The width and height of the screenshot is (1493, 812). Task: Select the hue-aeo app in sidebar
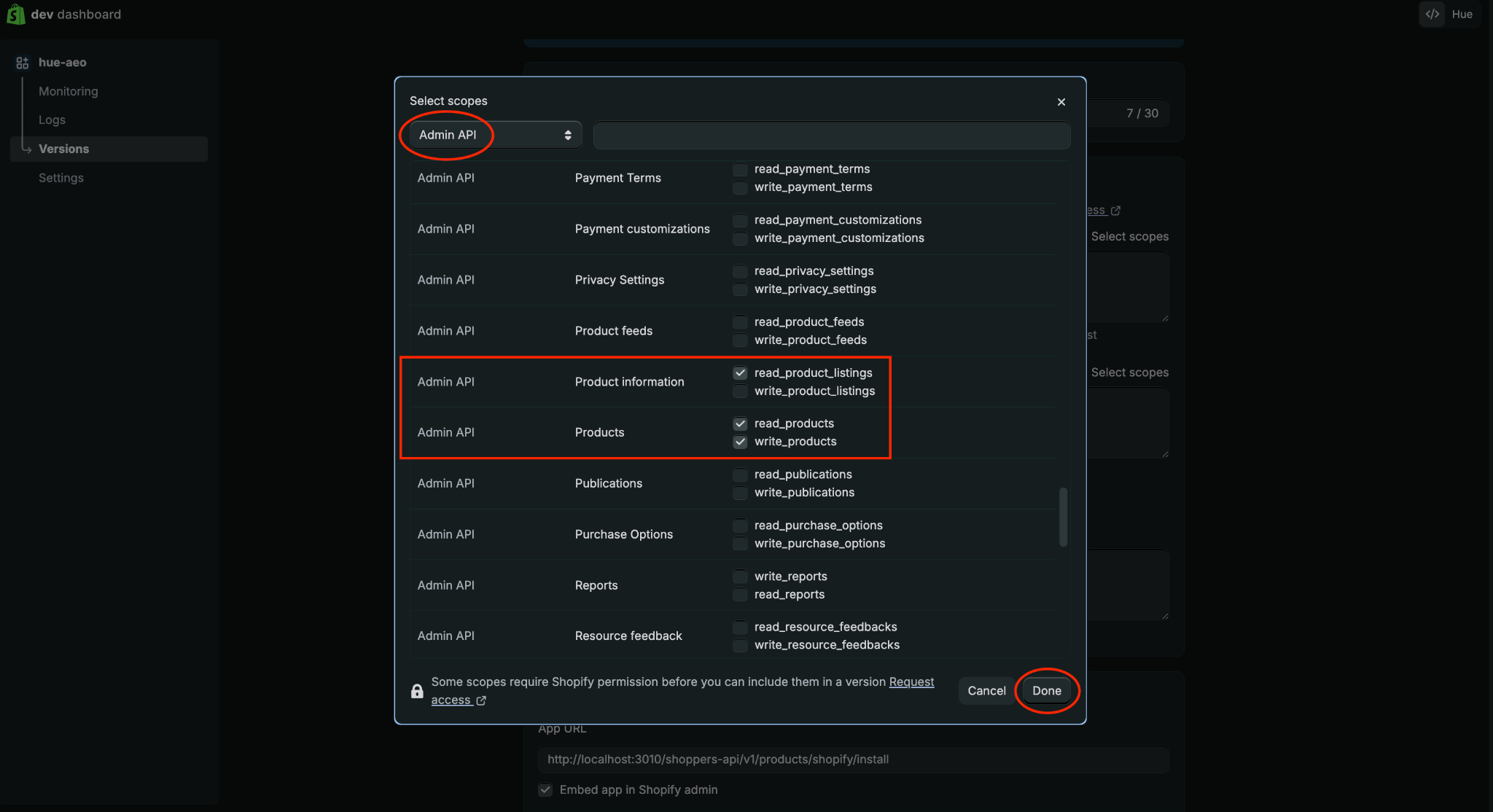(x=63, y=63)
